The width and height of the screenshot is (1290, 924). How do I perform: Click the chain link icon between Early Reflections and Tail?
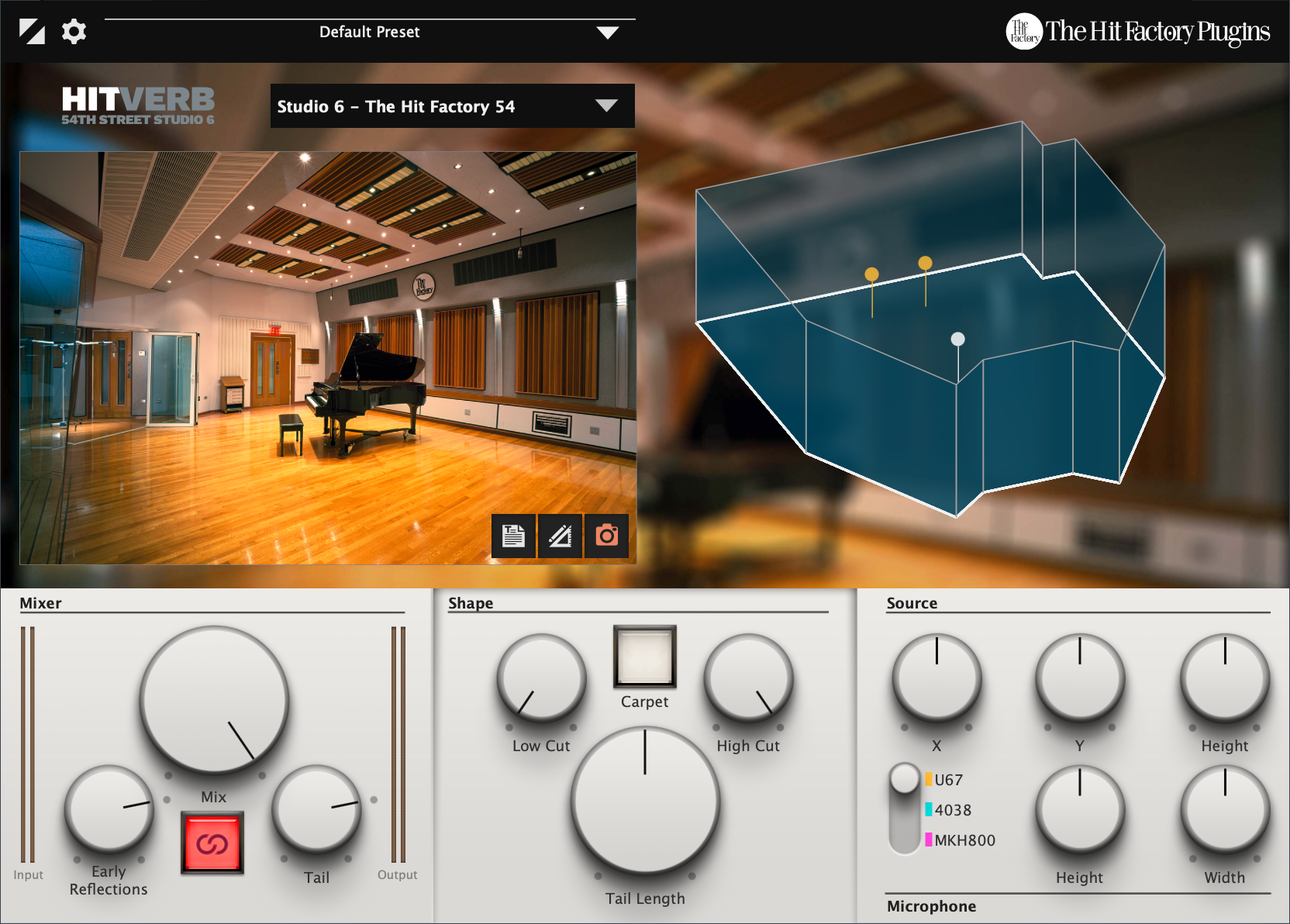click(x=212, y=843)
